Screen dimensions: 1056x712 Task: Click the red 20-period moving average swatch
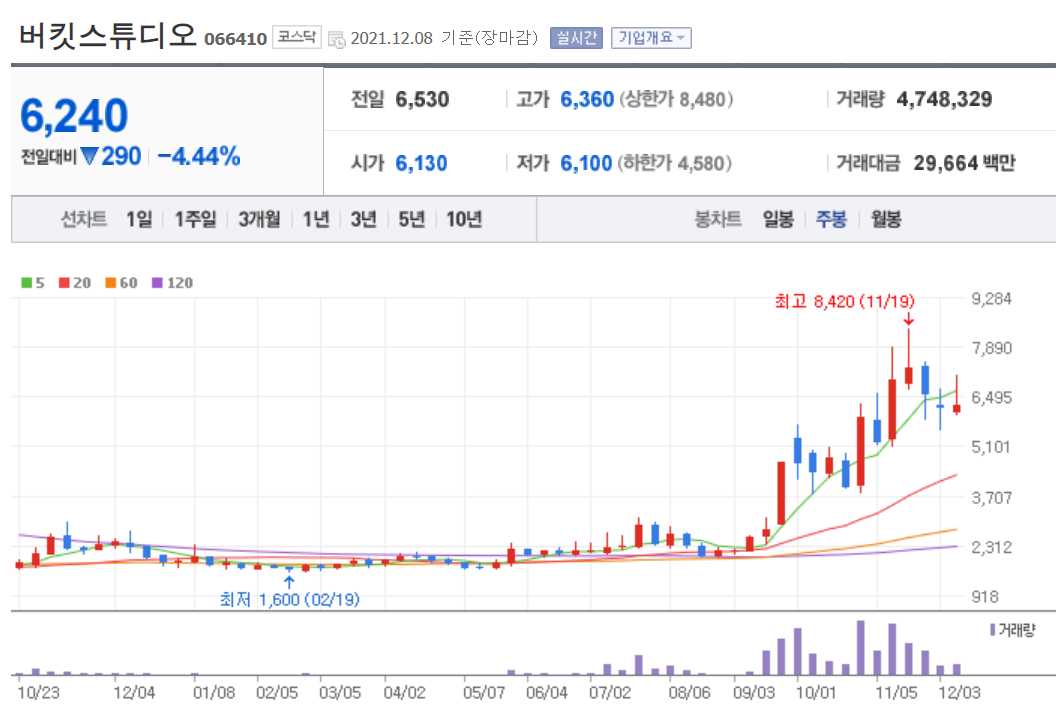tap(64, 283)
